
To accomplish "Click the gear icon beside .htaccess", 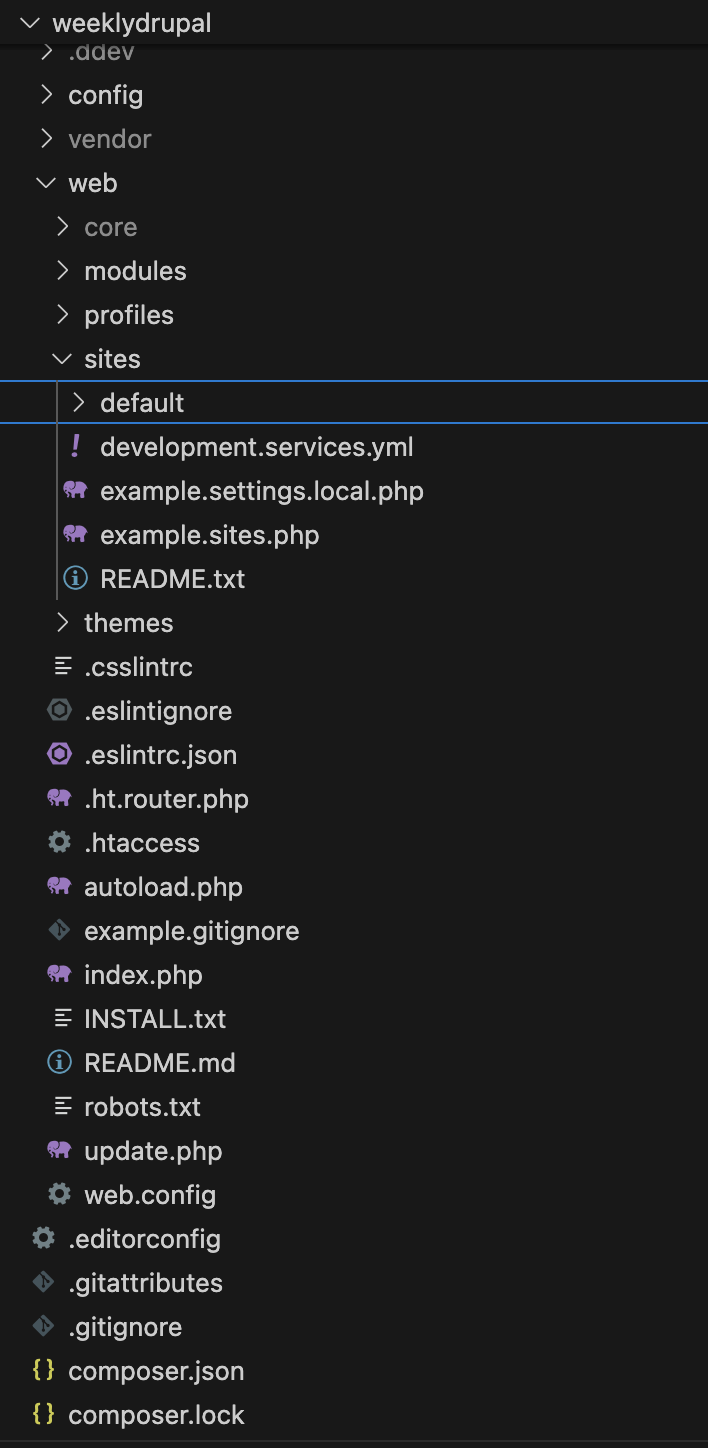I will point(59,843).
